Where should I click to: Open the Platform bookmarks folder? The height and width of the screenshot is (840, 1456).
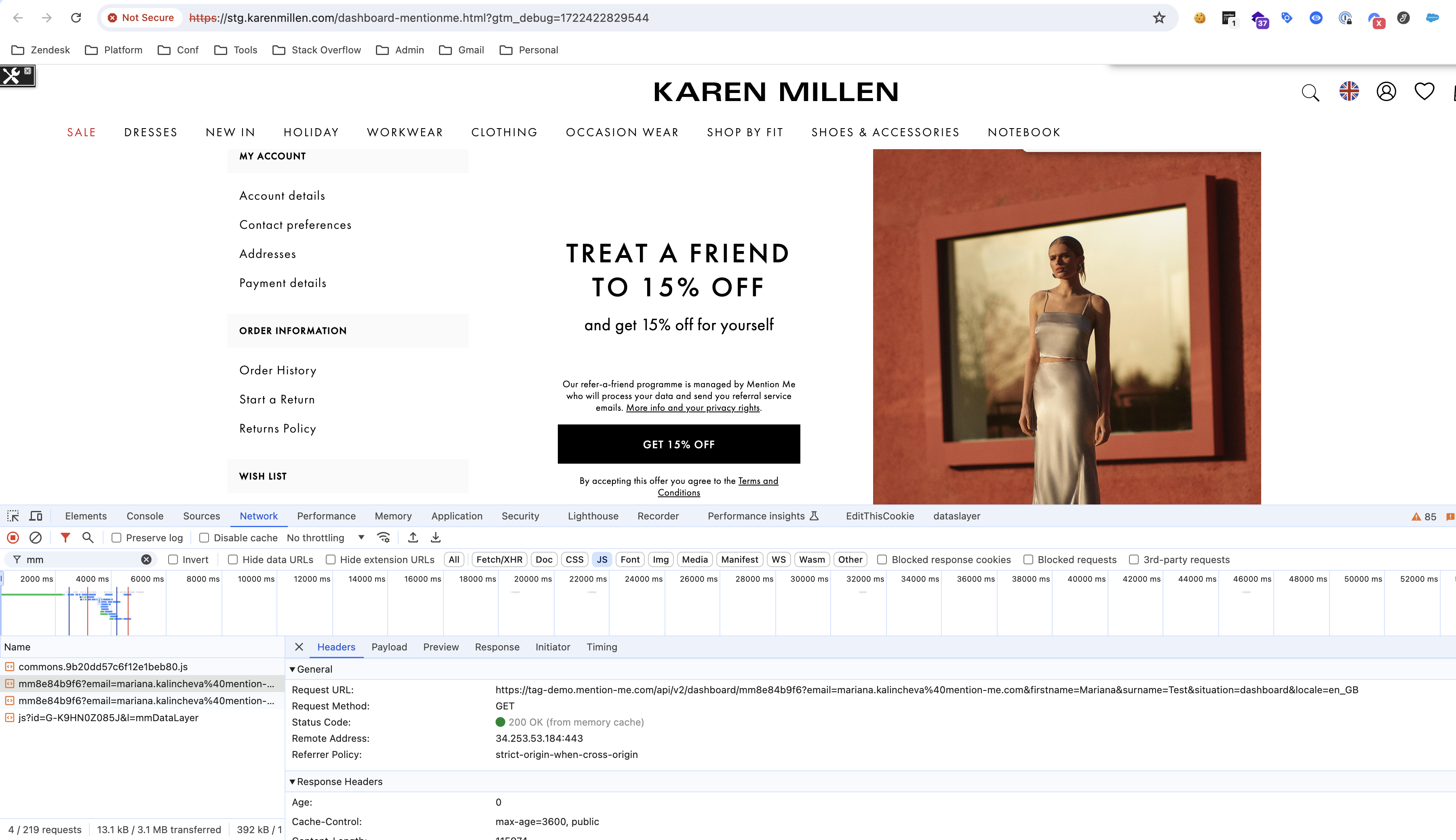pyautogui.click(x=114, y=50)
